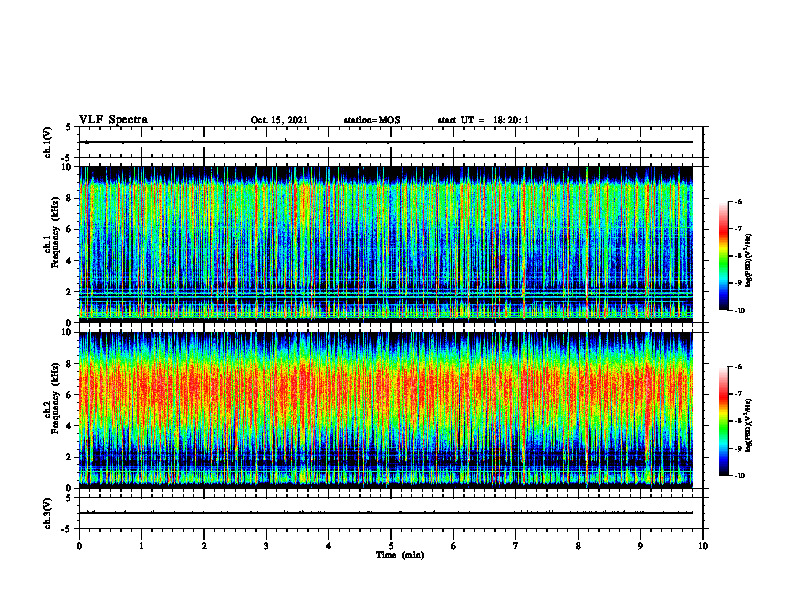Click the 'VLF Spectra' title text
Viewport: 792px width, 612px height.
(x=113, y=120)
